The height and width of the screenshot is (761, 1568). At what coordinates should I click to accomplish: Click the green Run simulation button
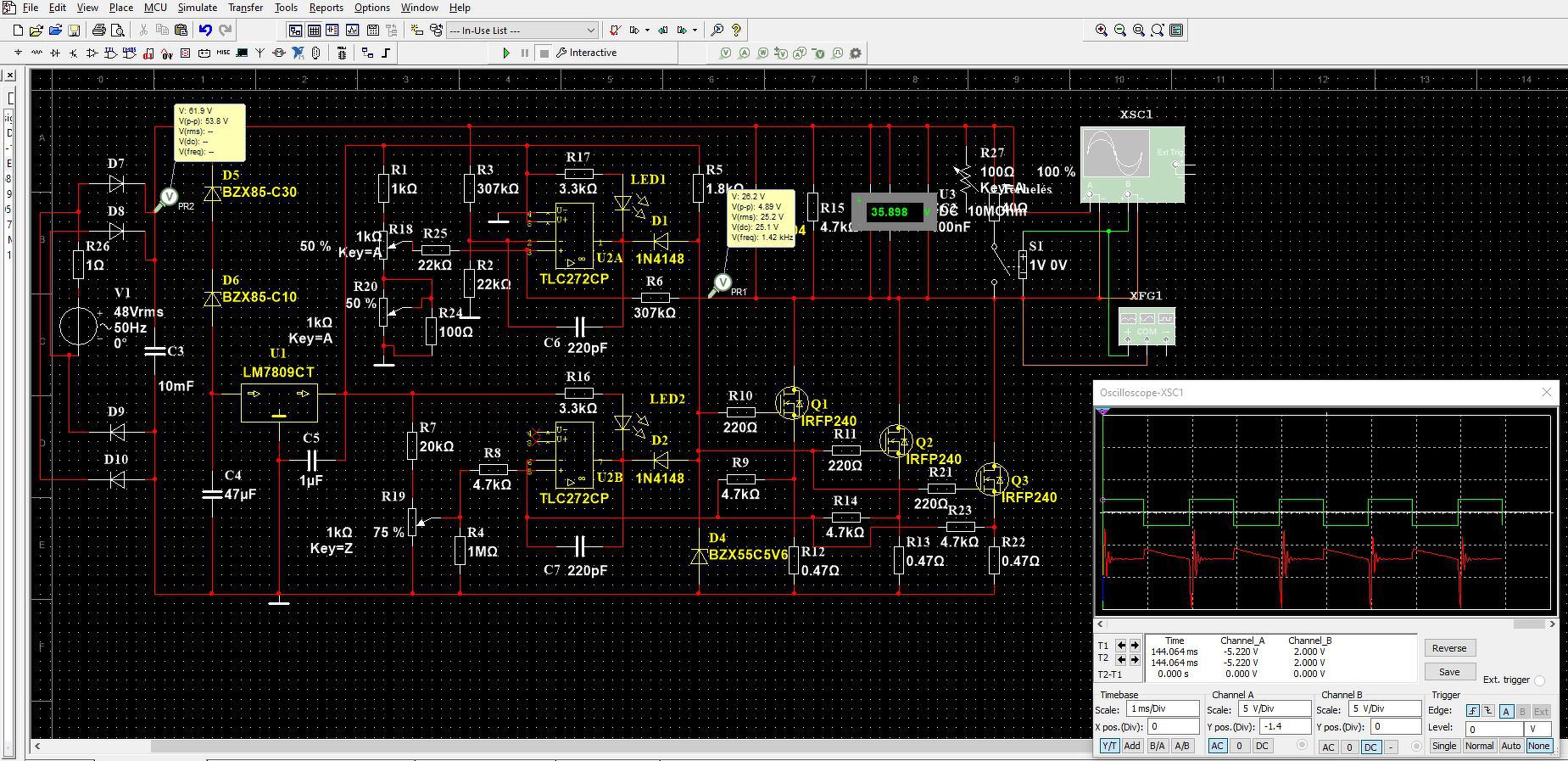coord(506,53)
